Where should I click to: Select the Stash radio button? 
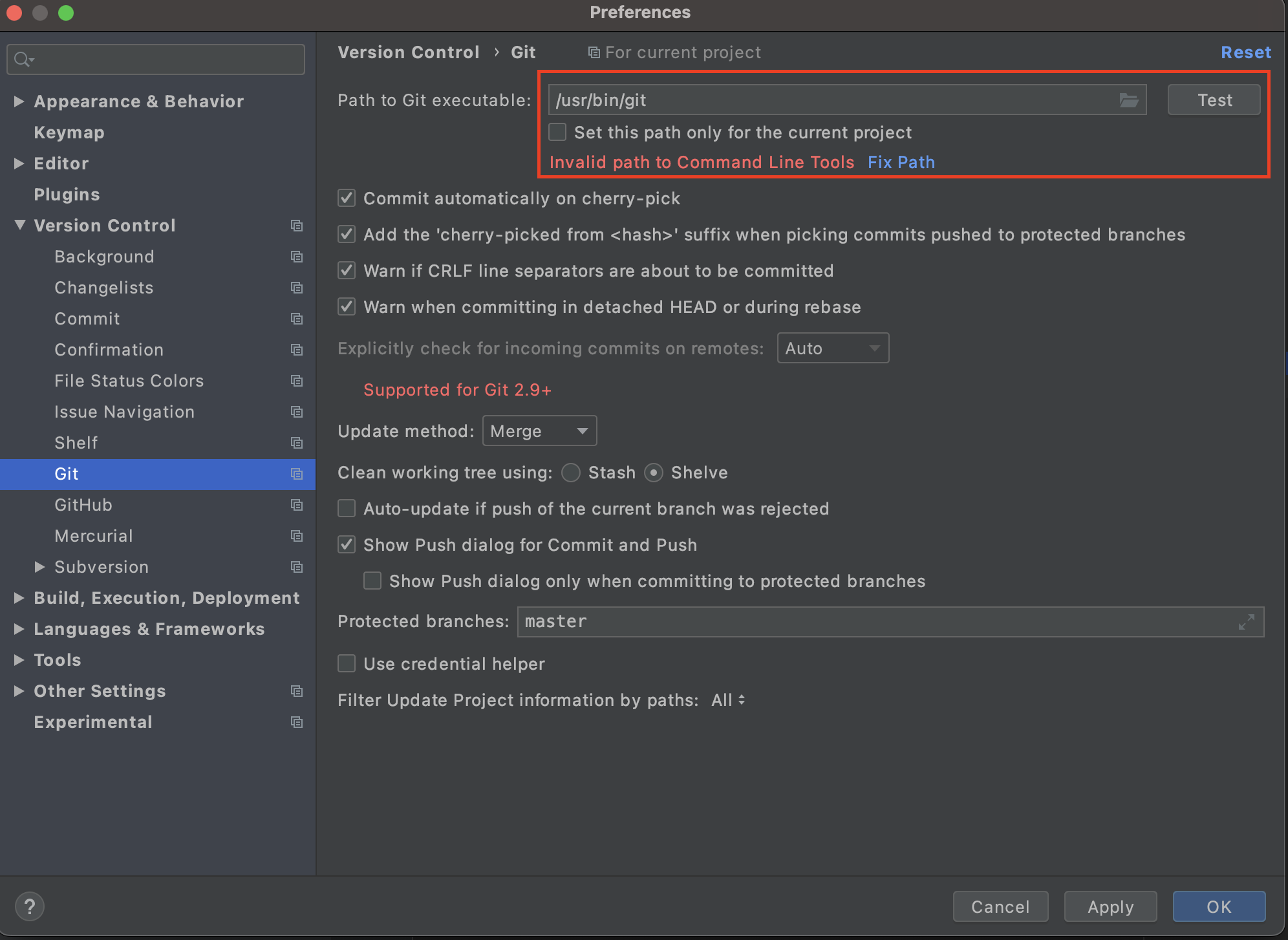[x=571, y=473]
